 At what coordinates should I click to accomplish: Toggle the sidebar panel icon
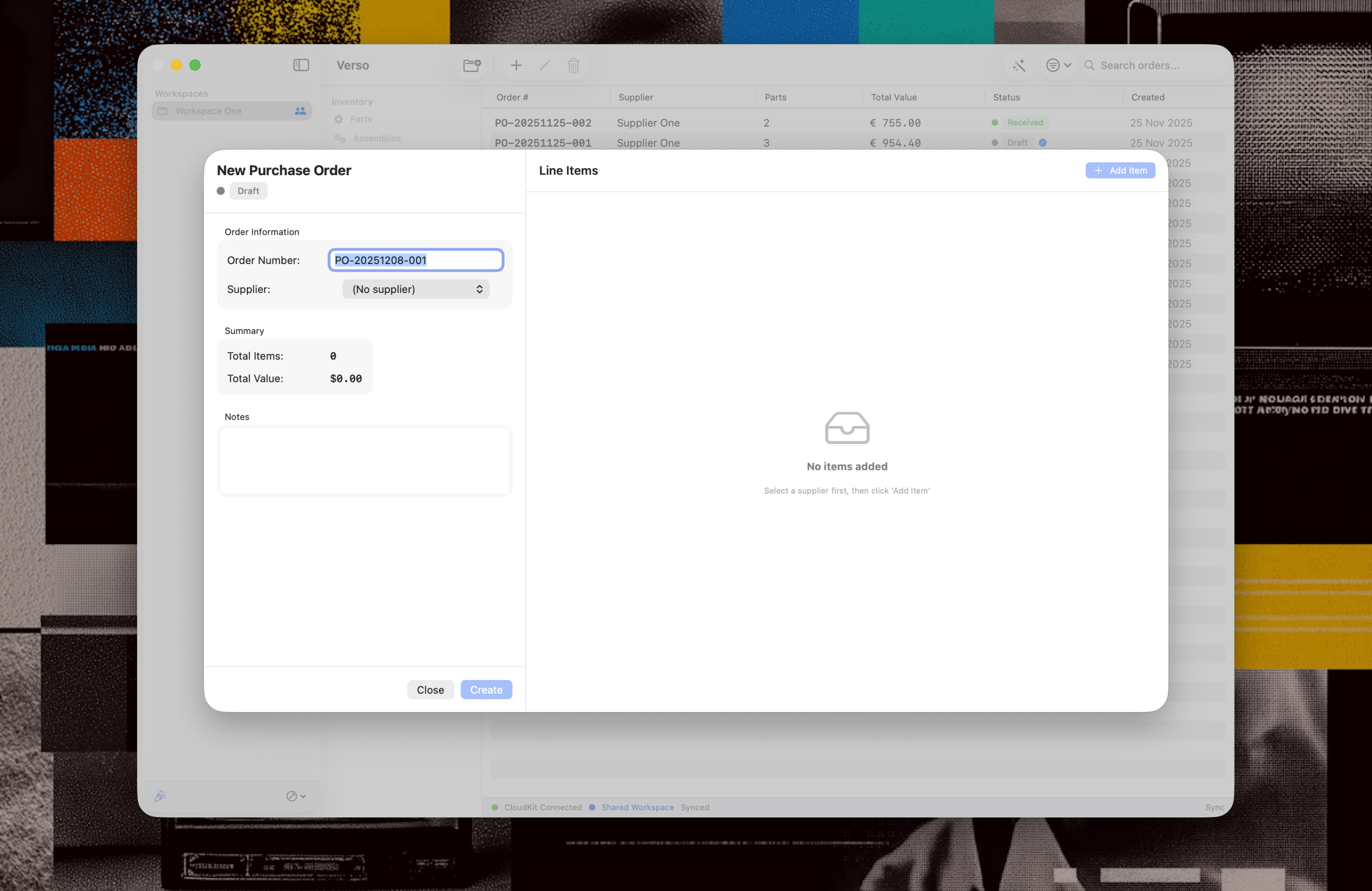click(x=301, y=65)
